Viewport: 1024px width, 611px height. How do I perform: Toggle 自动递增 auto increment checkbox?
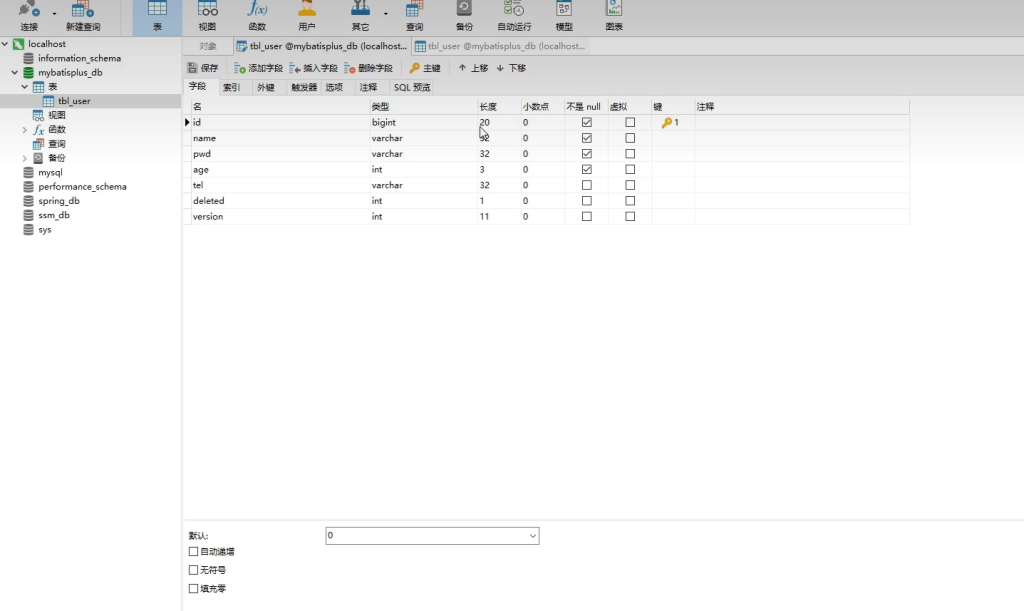click(194, 551)
